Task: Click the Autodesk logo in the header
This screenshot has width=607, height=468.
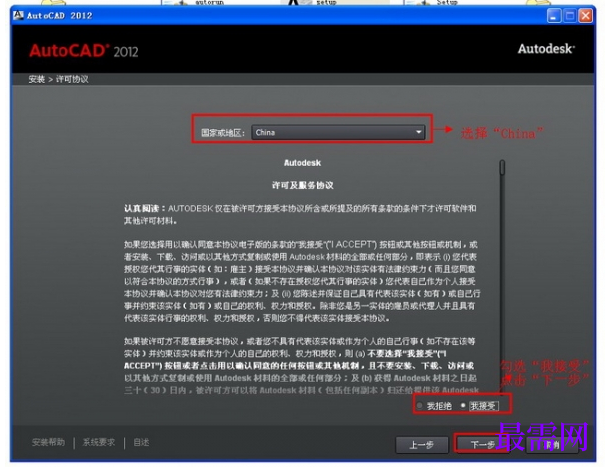Action: [x=546, y=49]
